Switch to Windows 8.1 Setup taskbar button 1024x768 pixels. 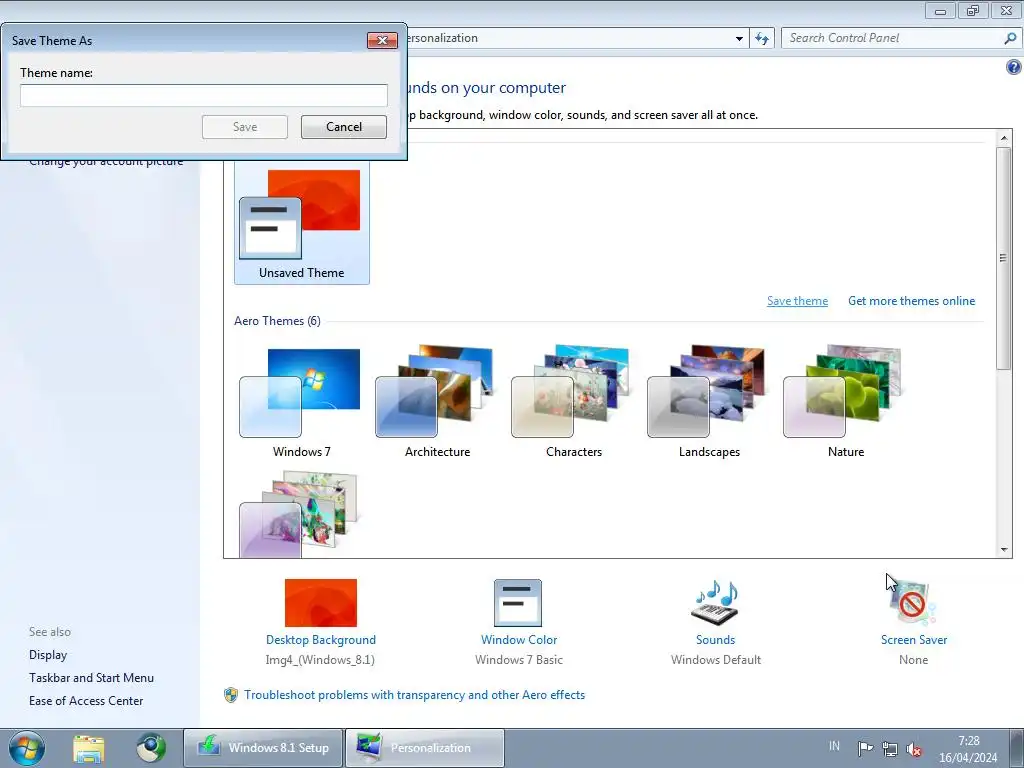point(263,748)
